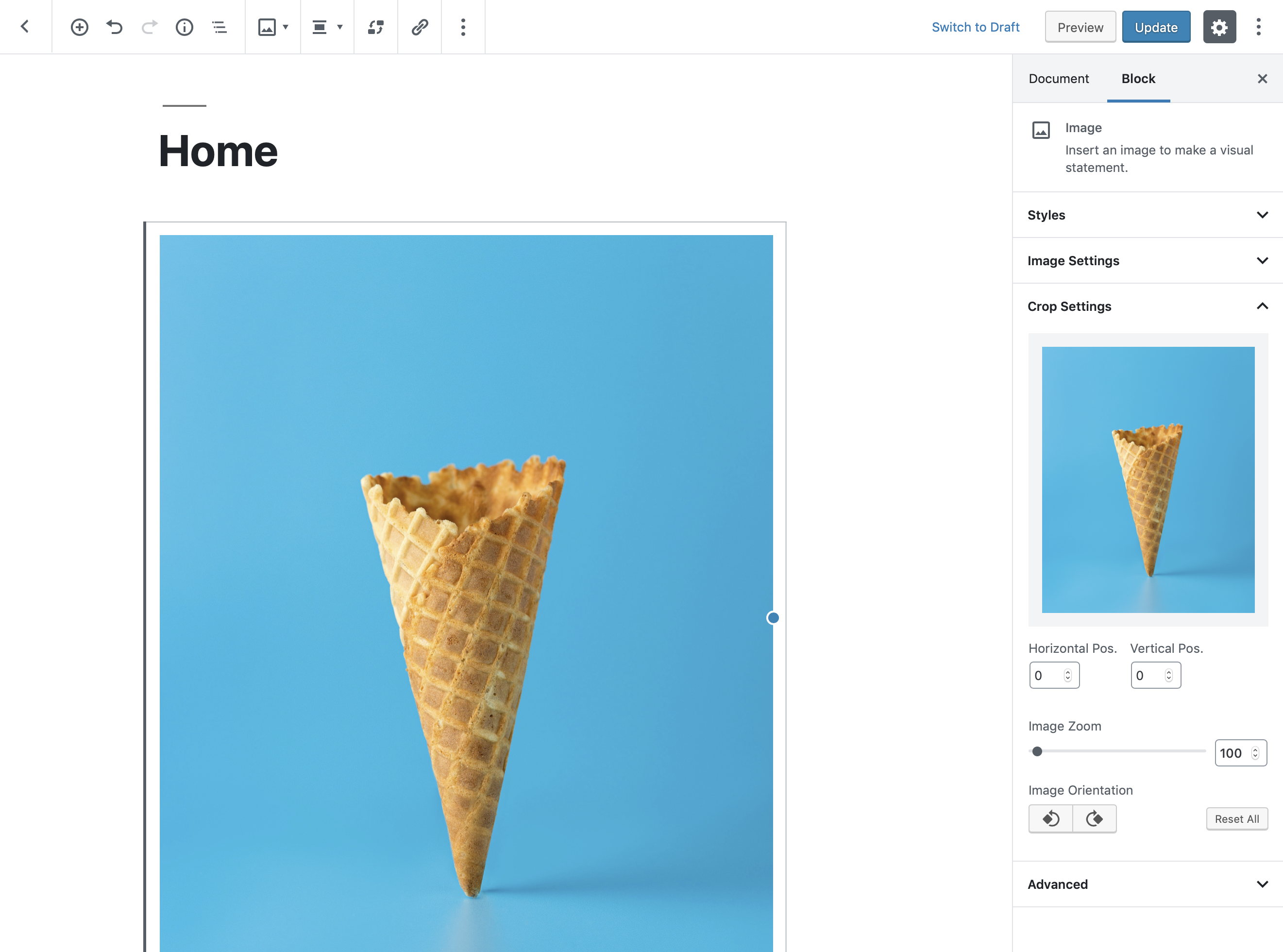Click the Undo arrow icon
This screenshot has width=1283, height=952.
click(115, 27)
